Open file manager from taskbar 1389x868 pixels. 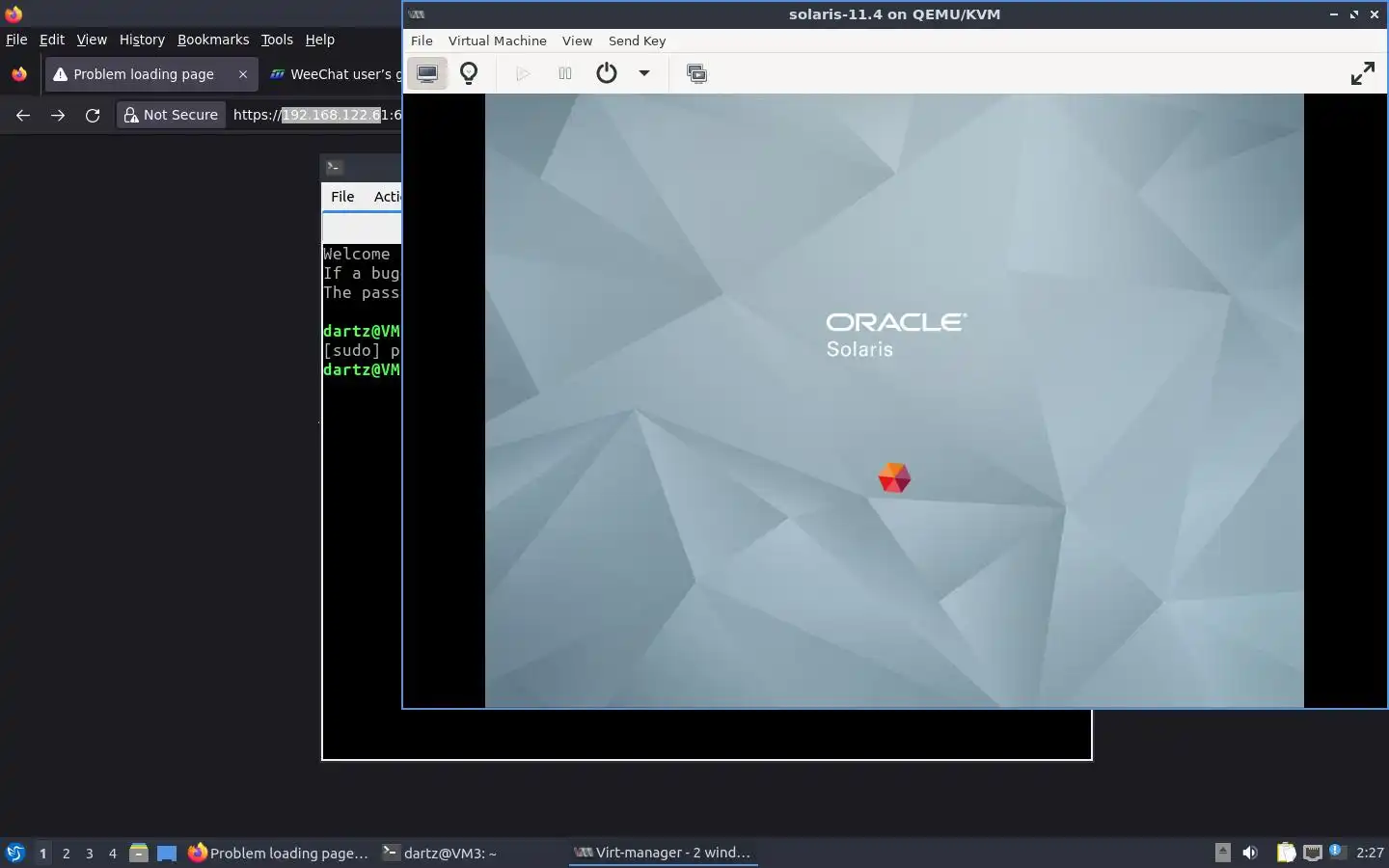(x=139, y=853)
